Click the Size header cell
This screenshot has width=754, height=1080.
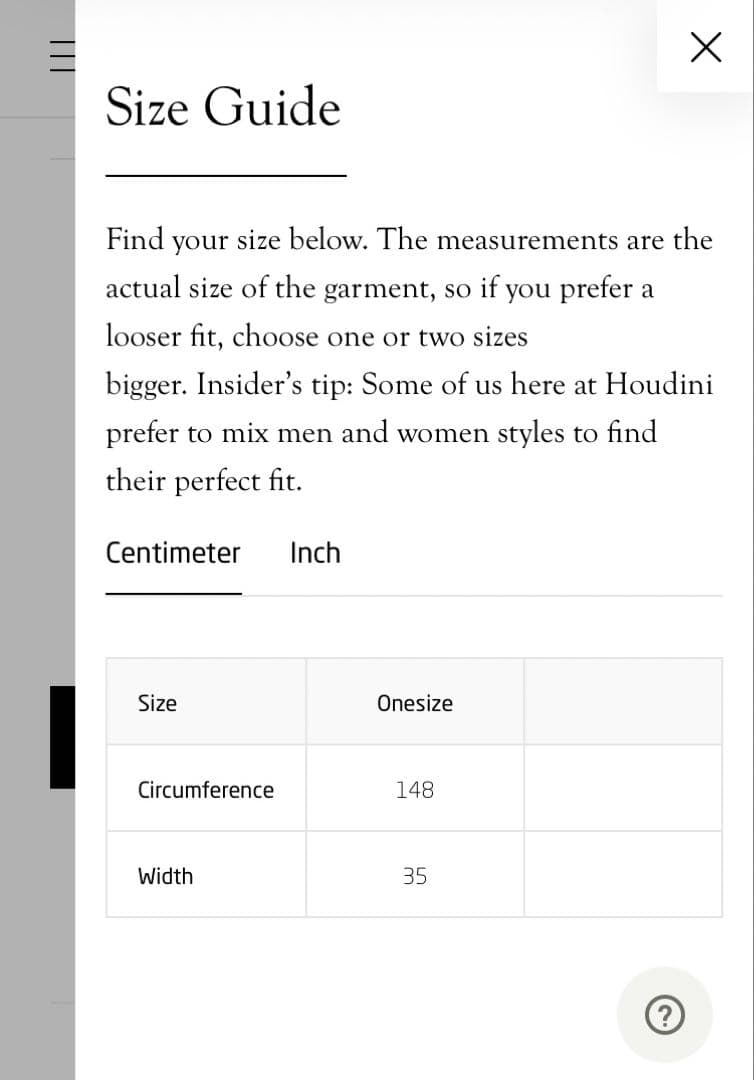coord(206,702)
